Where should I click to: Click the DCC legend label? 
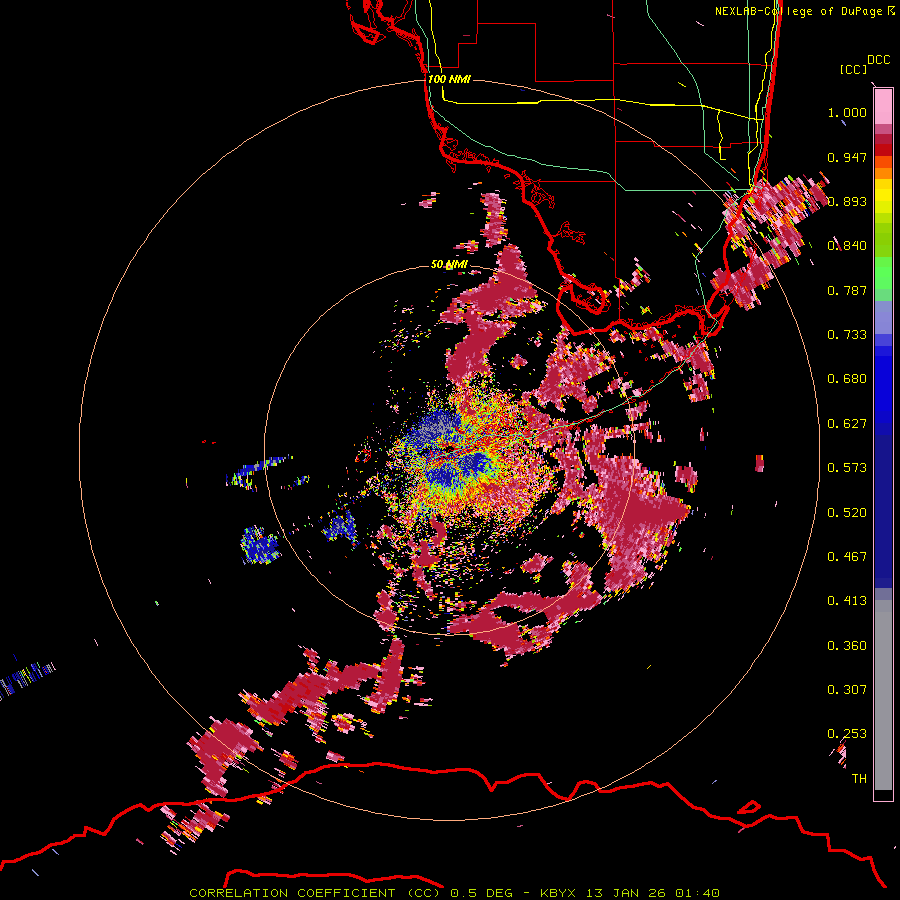tap(879, 60)
